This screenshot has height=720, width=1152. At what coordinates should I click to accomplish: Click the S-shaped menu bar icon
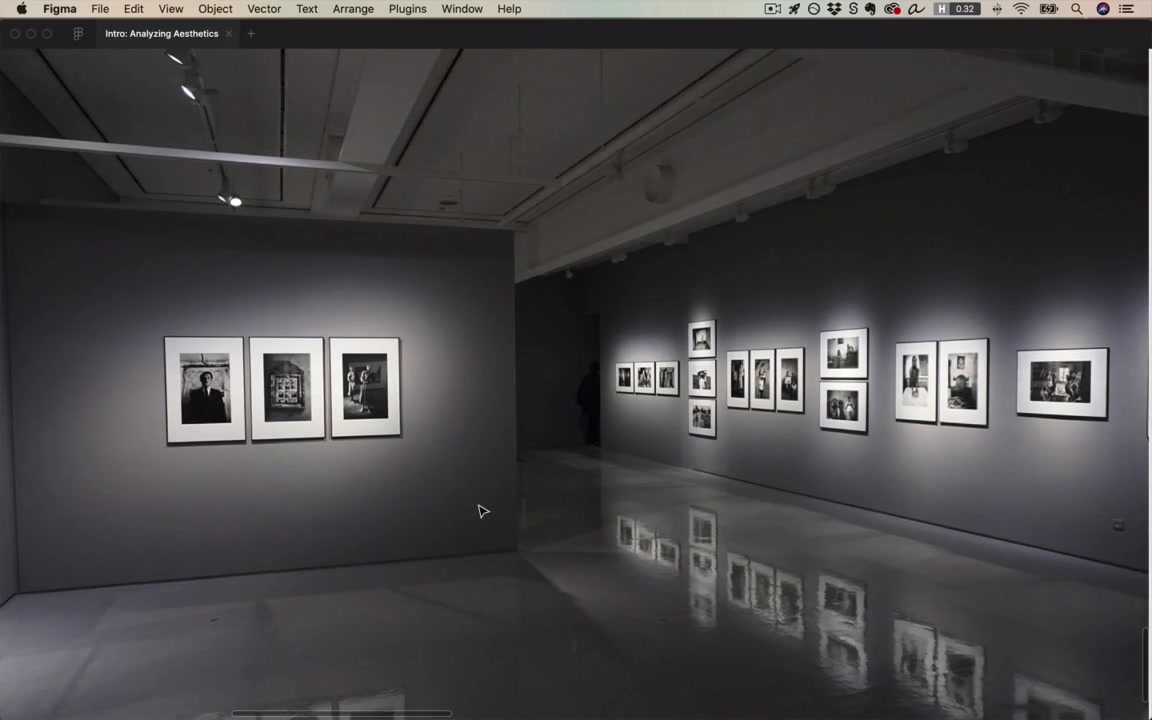point(853,9)
